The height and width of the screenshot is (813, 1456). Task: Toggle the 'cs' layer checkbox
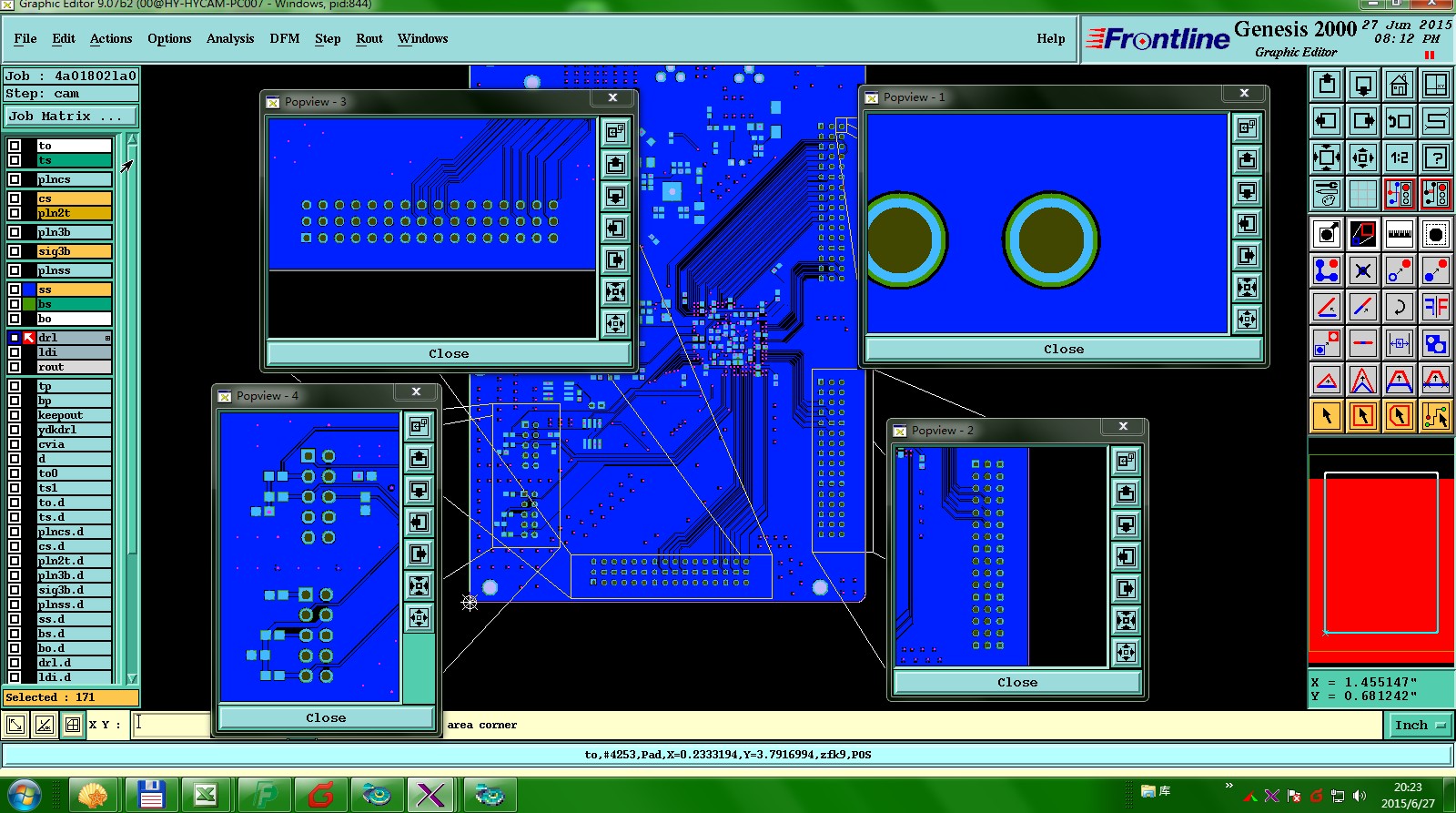click(x=15, y=198)
